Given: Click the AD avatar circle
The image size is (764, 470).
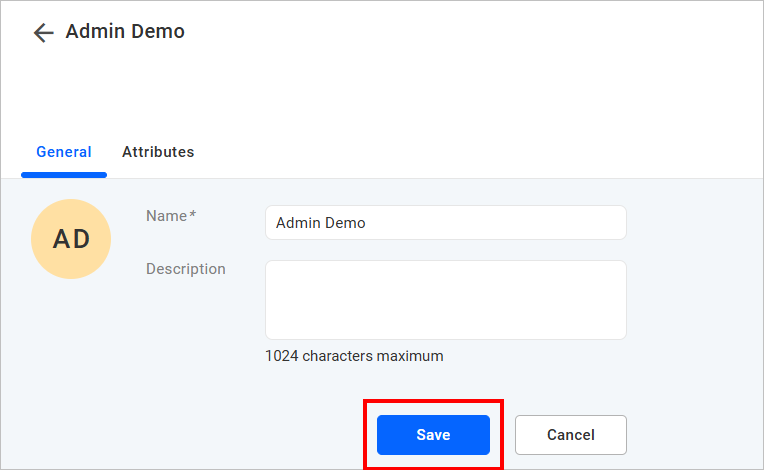Looking at the screenshot, I should pyautogui.click(x=71, y=238).
